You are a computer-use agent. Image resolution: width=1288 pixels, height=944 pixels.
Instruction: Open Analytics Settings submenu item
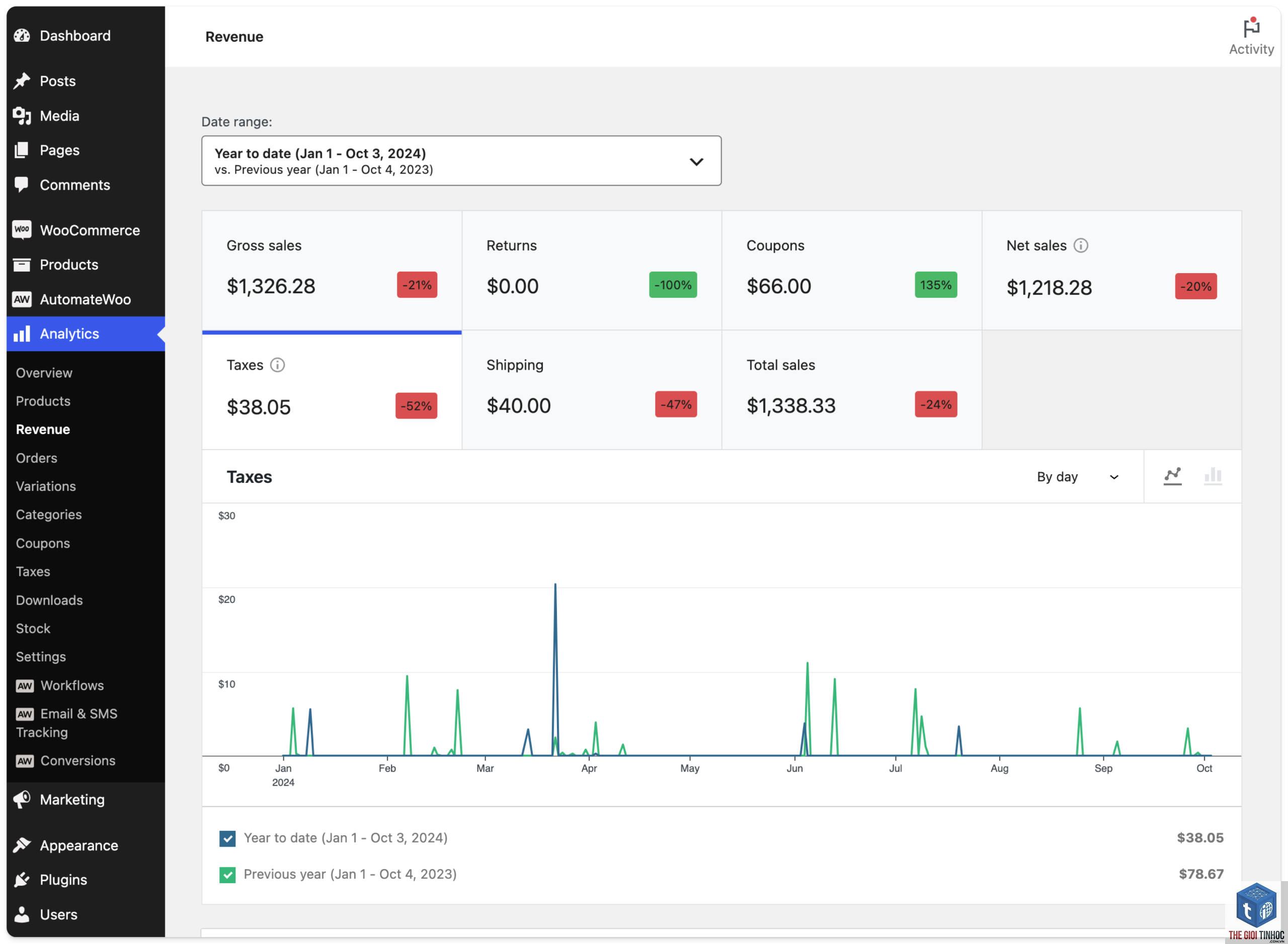[41, 657]
